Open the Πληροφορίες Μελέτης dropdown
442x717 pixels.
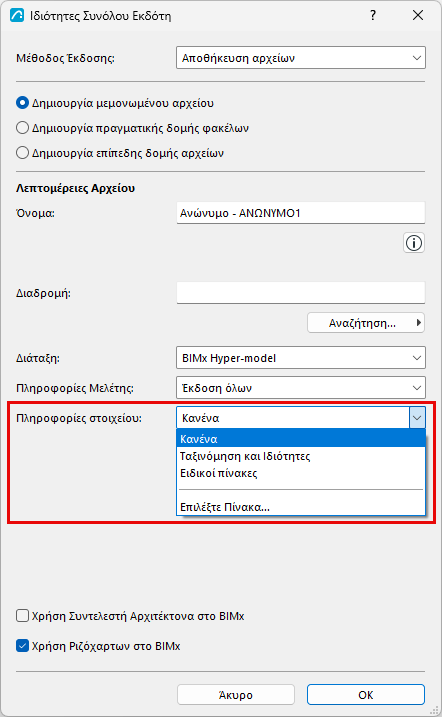(x=301, y=388)
